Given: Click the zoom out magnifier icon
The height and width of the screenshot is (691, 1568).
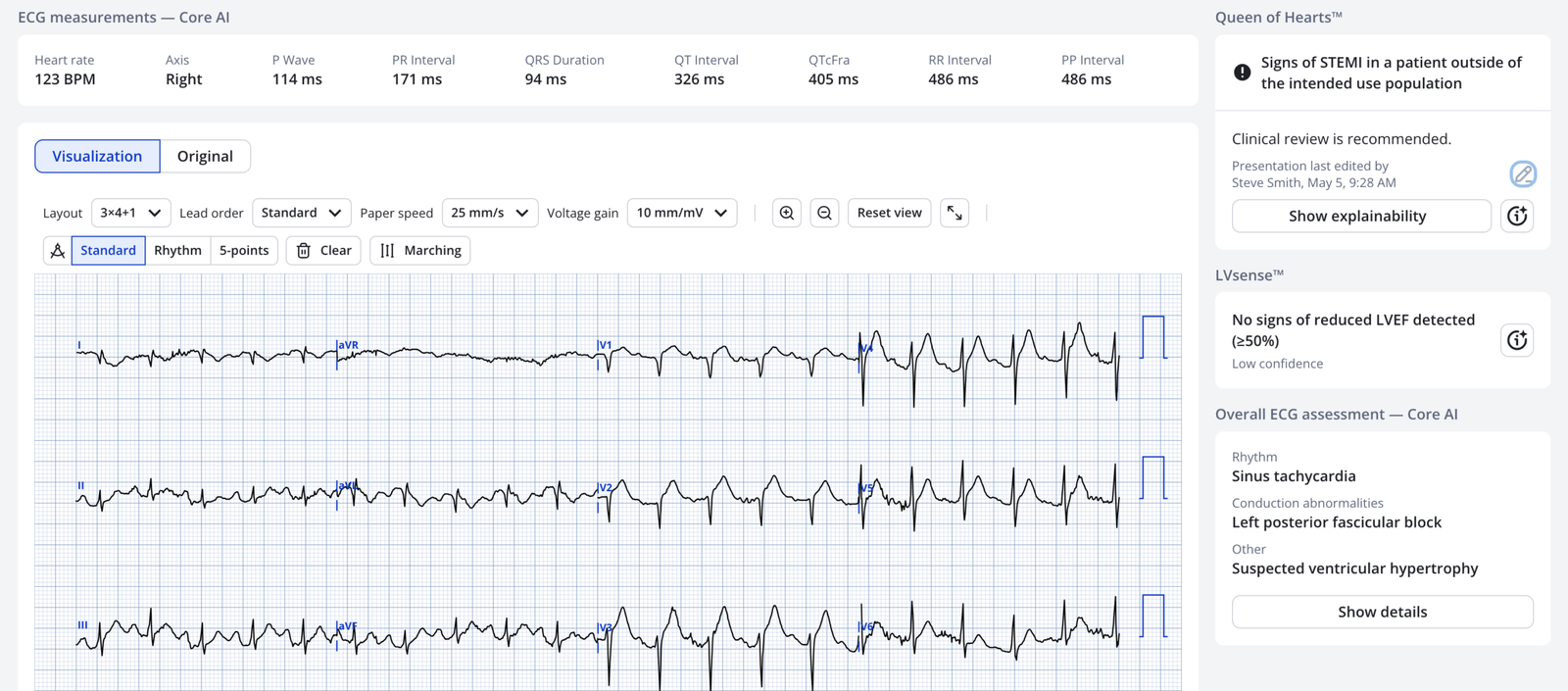Looking at the screenshot, I should point(825,213).
